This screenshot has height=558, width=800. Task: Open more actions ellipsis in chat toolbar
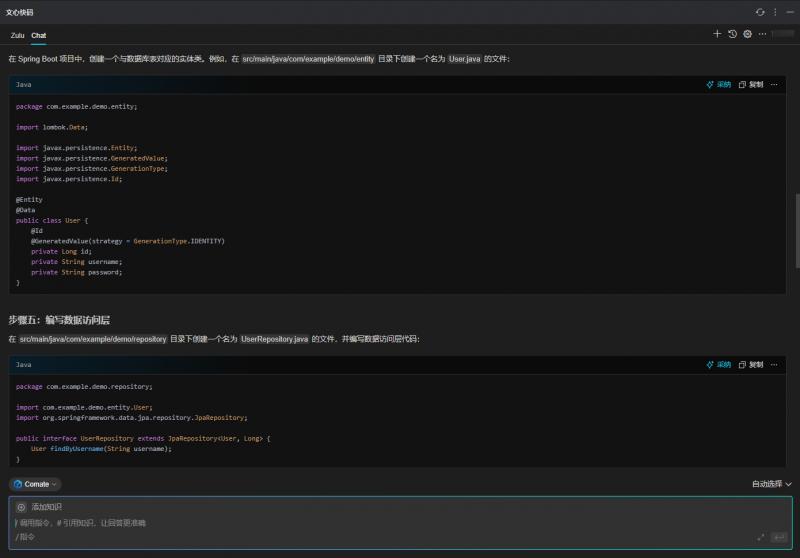(764, 34)
